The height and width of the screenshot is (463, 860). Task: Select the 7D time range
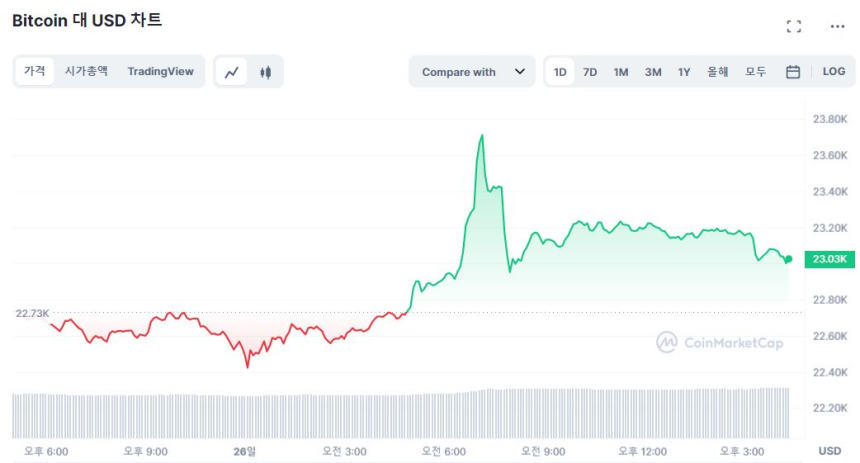(590, 72)
